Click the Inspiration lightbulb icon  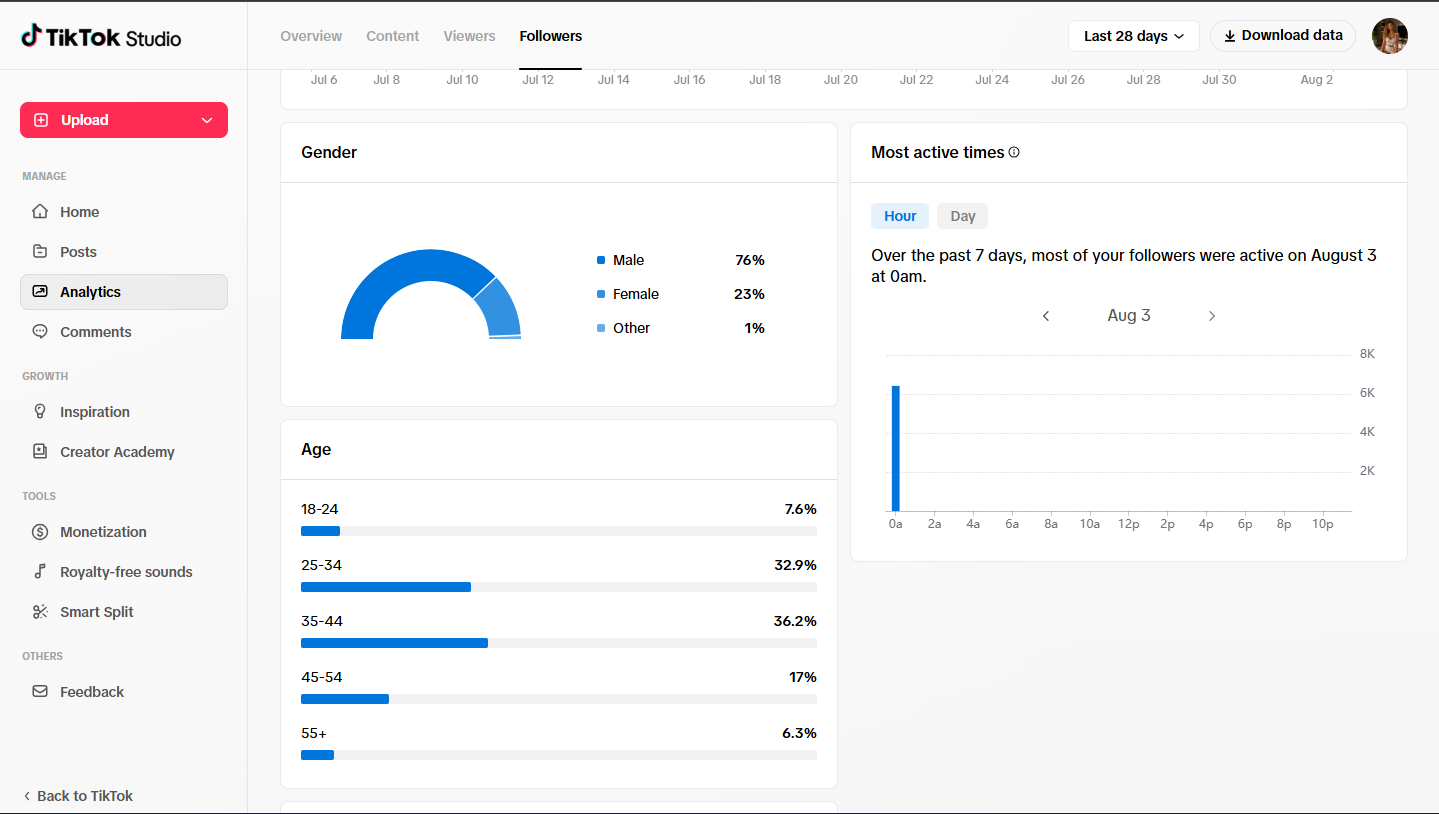click(40, 412)
